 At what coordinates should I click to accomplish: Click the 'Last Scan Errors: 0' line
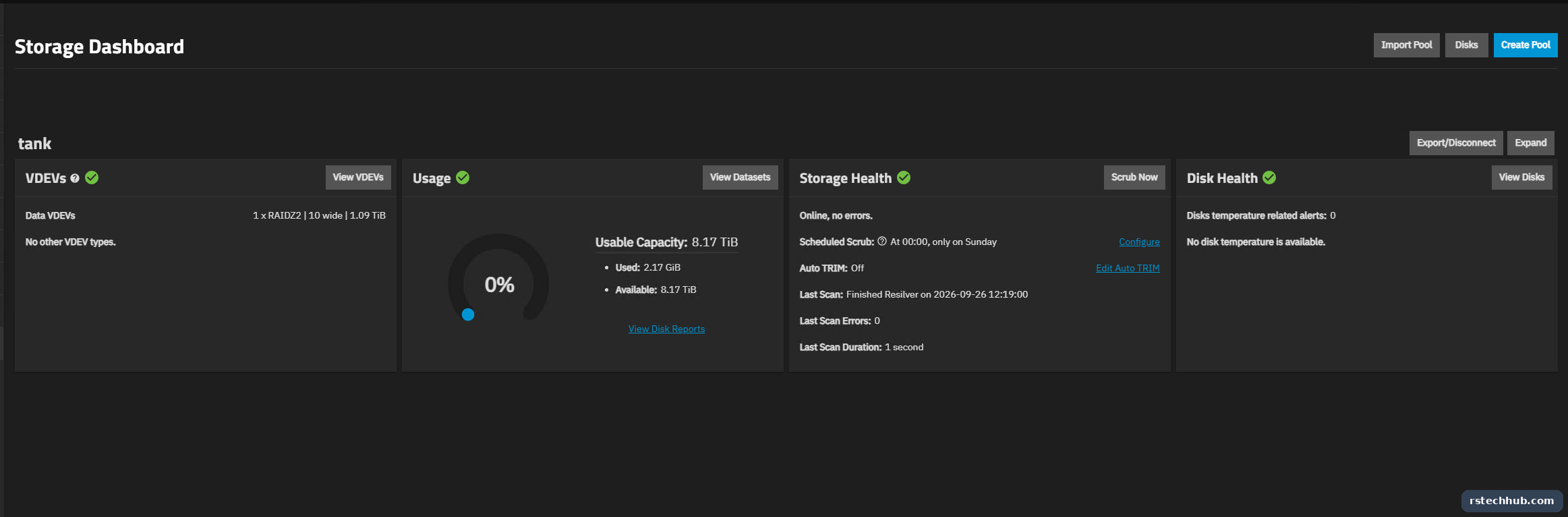click(840, 321)
